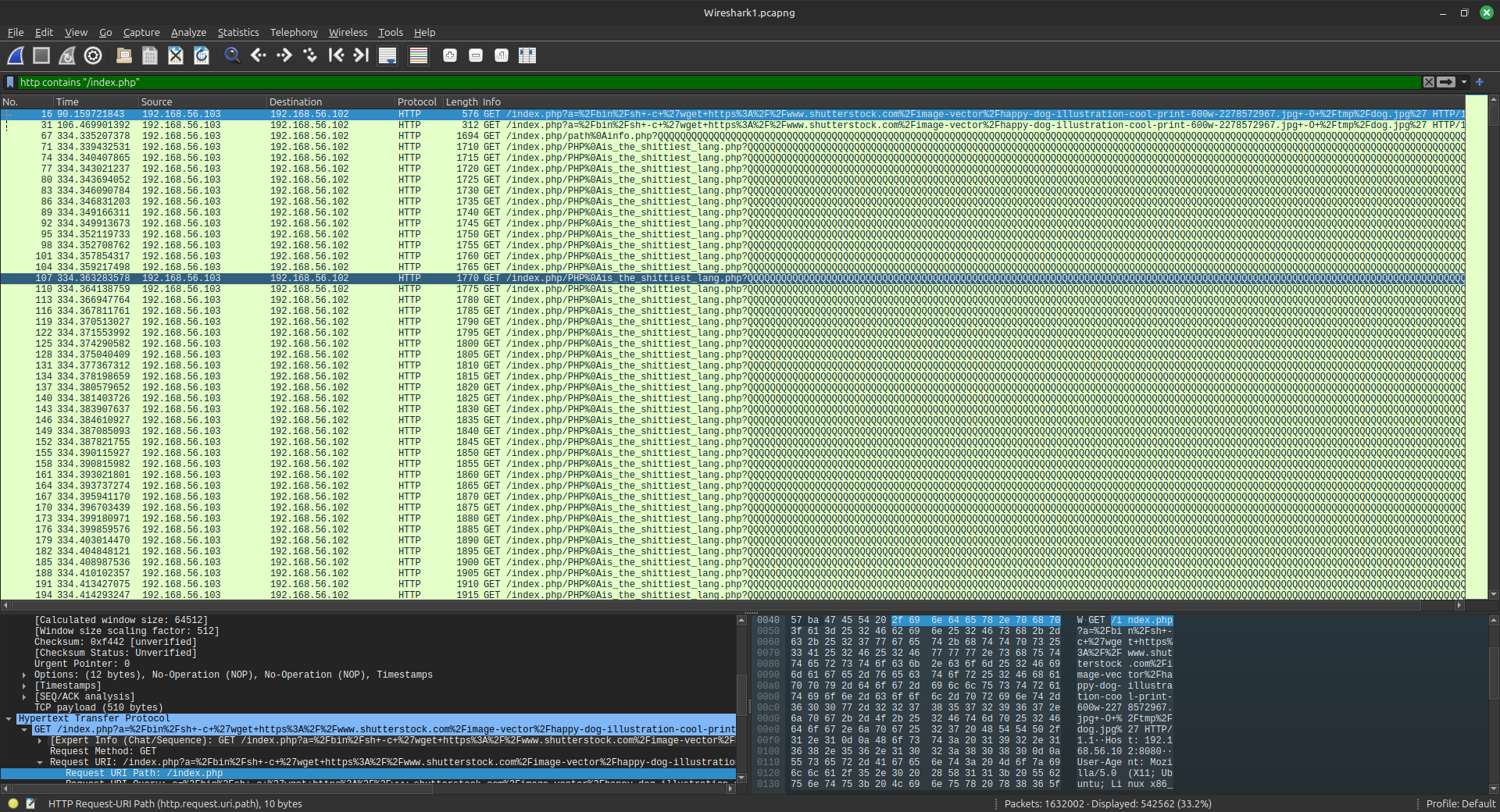Open the File menu
Viewport: 1500px width, 812px height.
click(x=16, y=32)
